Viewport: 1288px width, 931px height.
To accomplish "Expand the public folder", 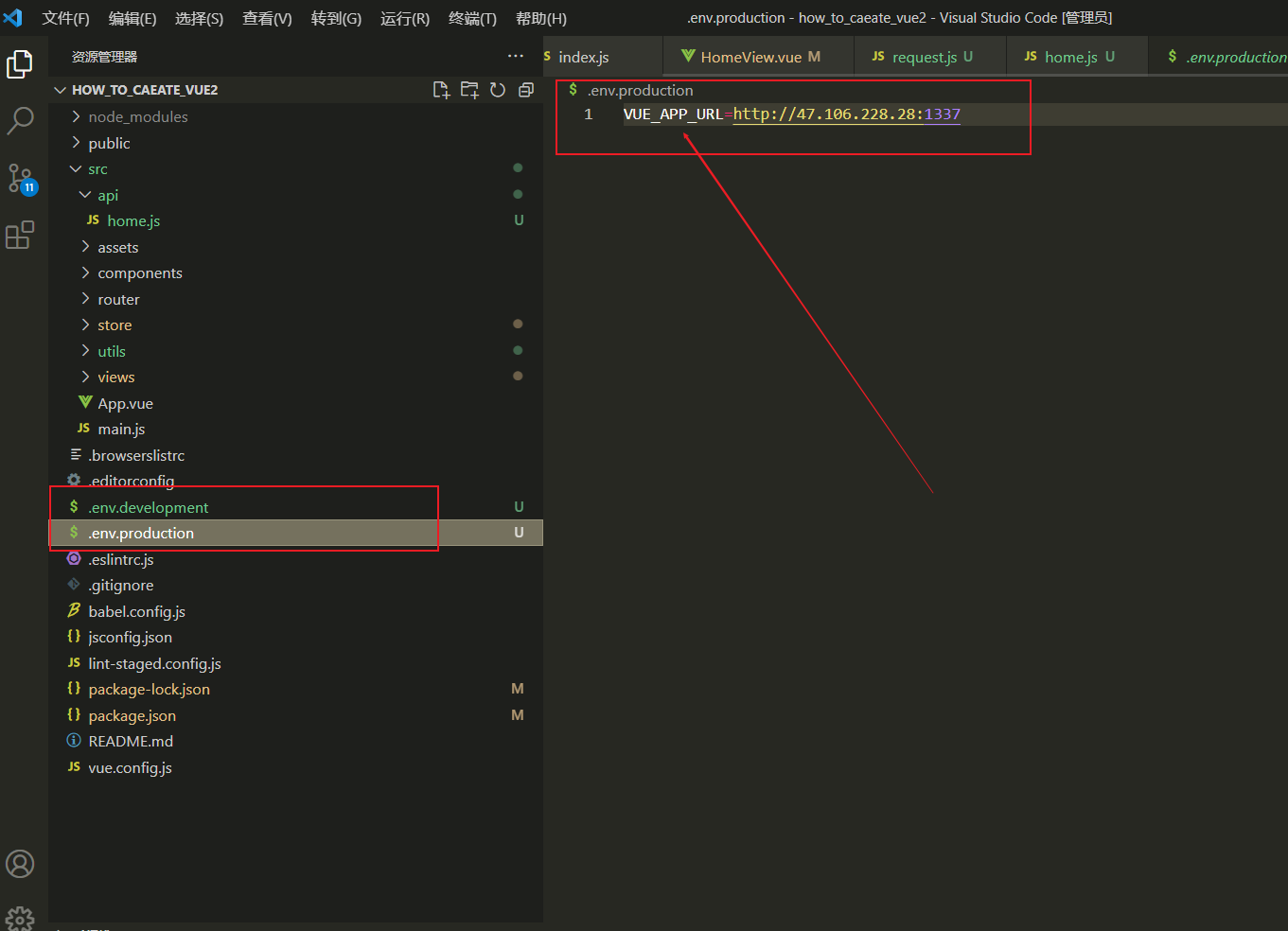I will pos(296,143).
